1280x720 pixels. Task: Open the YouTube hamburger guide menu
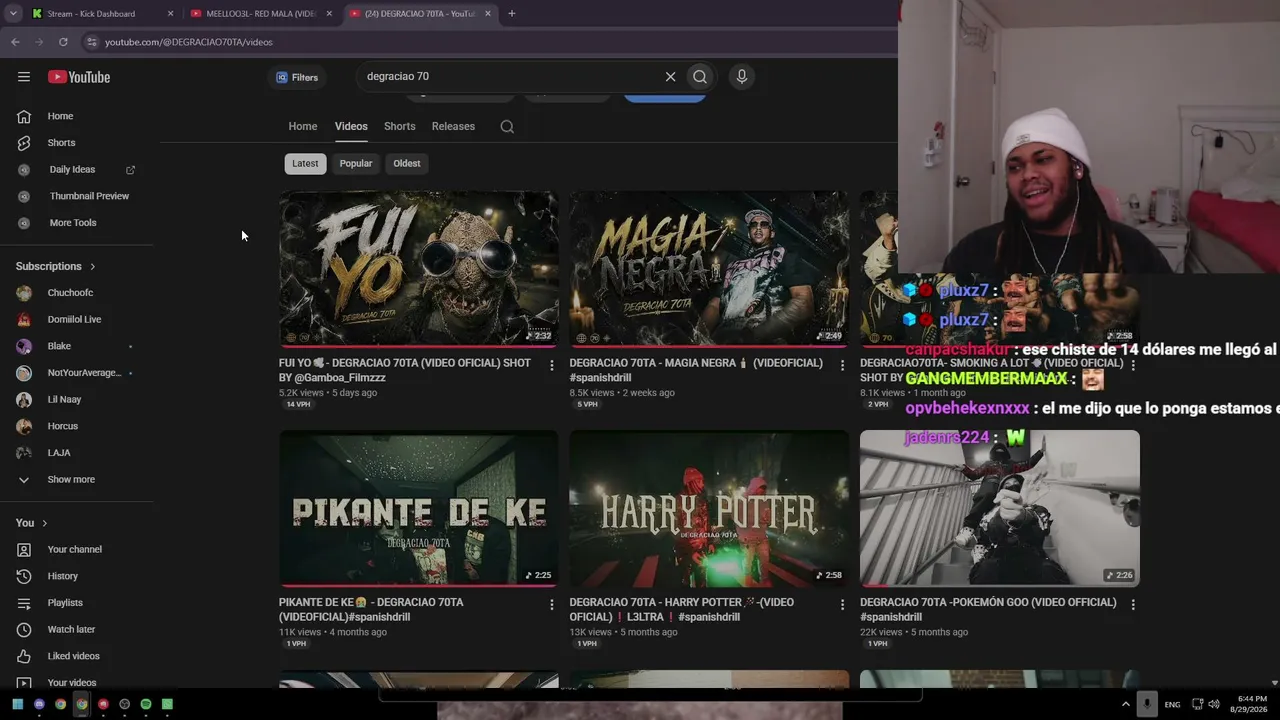pyautogui.click(x=24, y=77)
